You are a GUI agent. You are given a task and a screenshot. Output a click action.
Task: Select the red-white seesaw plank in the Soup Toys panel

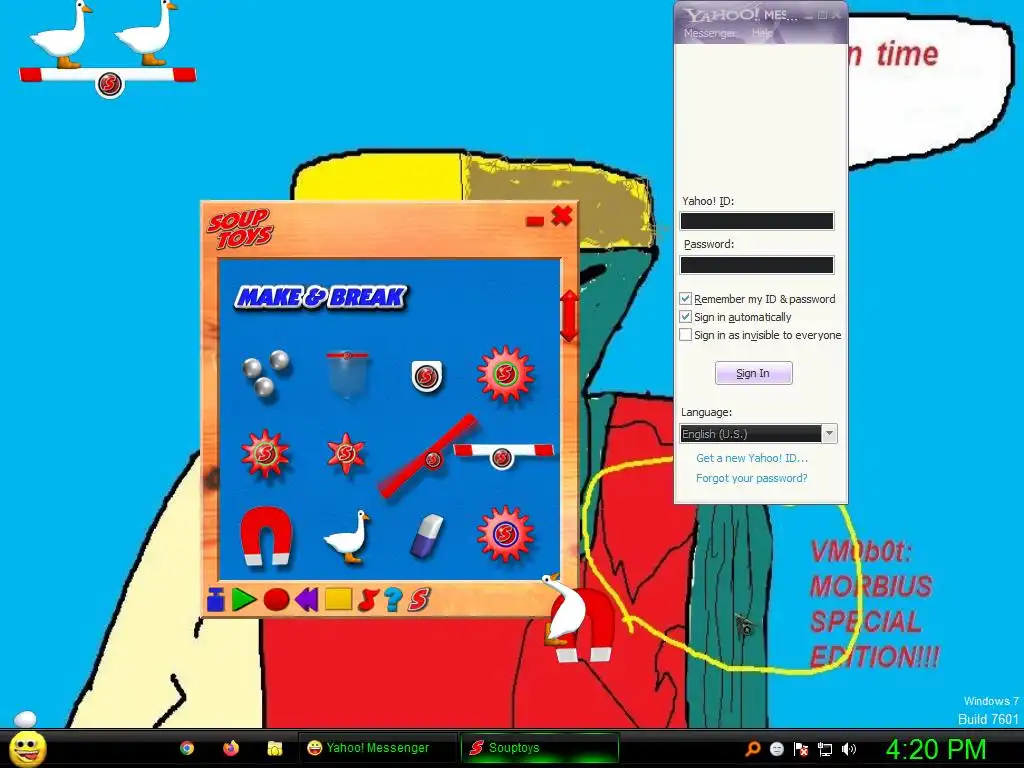(503, 455)
